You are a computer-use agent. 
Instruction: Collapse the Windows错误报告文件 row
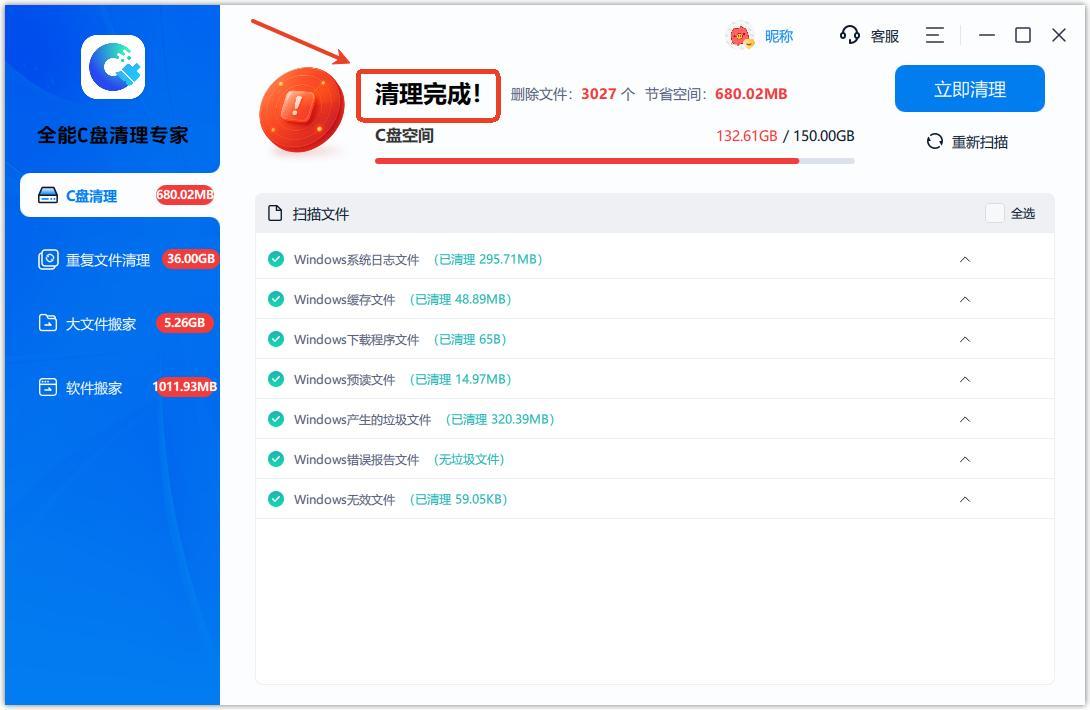tap(965, 459)
